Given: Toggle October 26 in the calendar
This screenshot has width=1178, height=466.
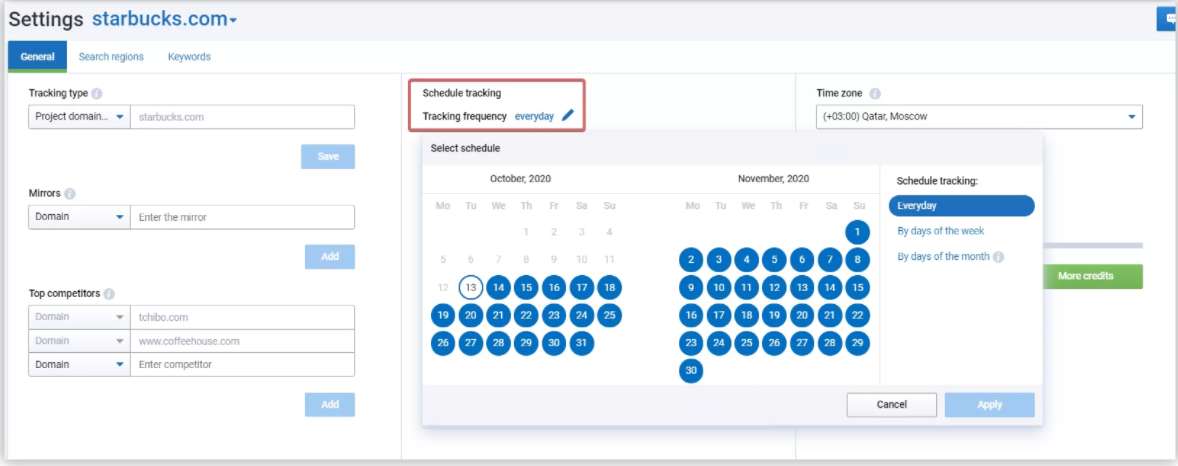Looking at the screenshot, I should tap(443, 343).
